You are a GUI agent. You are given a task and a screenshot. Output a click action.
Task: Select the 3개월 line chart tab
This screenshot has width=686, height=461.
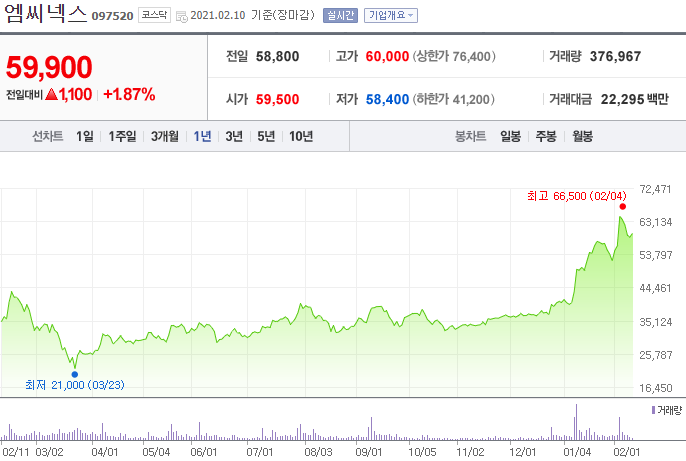pos(164,136)
